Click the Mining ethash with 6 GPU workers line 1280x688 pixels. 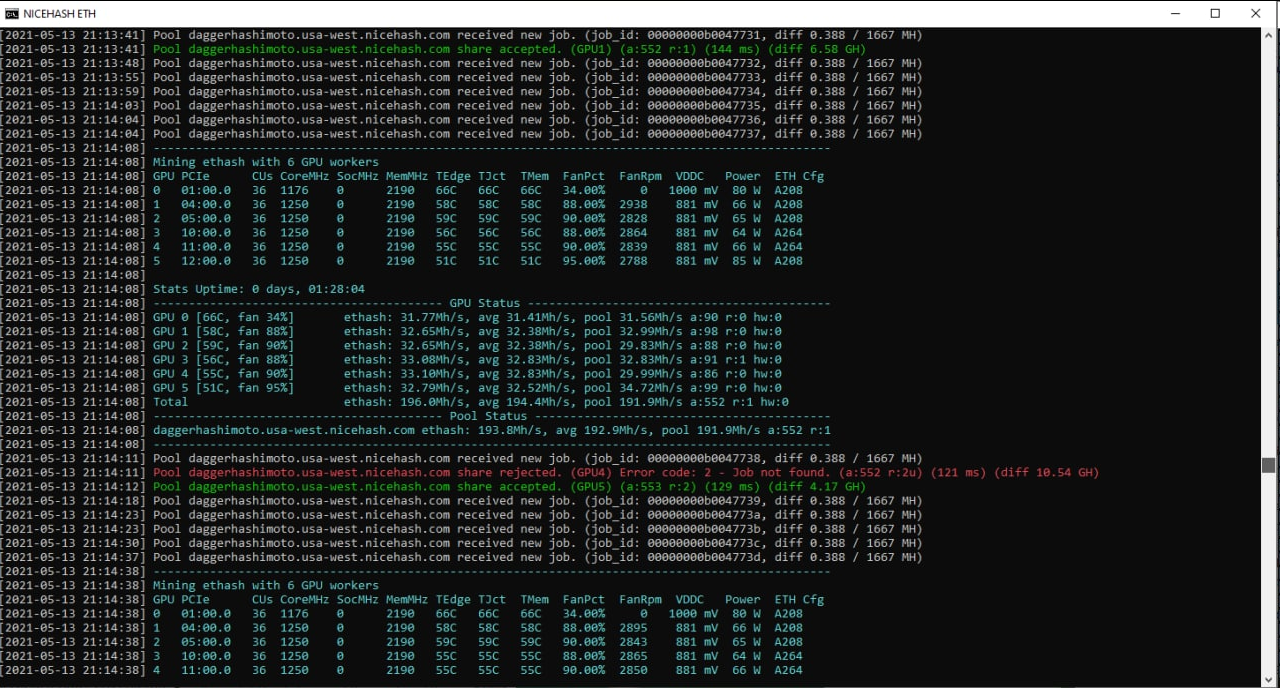click(x=266, y=161)
